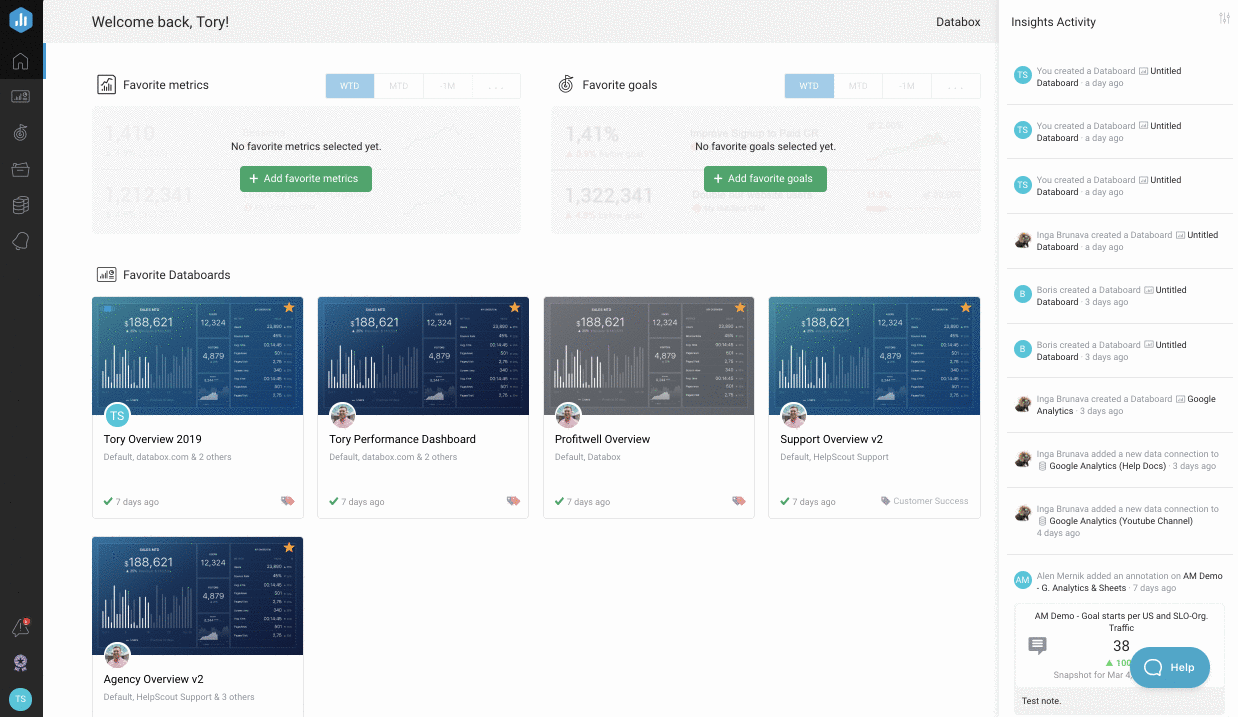Viewport: 1238px width, 717px height.
Task: Open Profitwell Overview thumbnail
Action: click(649, 356)
